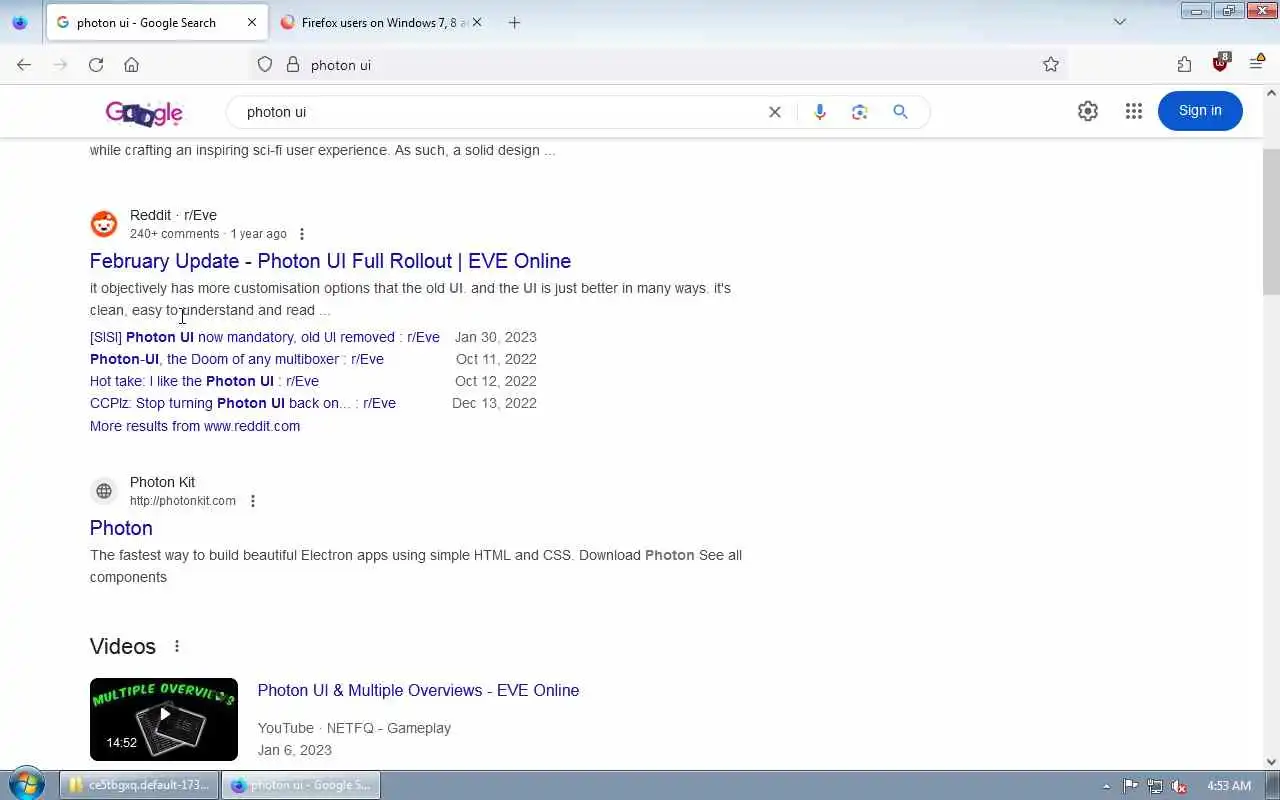Open the Firefox application menu
The height and width of the screenshot is (800, 1280).
coord(1257,65)
